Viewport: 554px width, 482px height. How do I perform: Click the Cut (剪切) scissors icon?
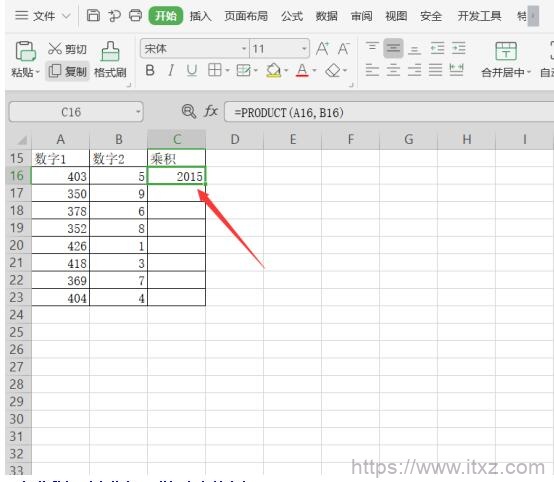coord(55,49)
